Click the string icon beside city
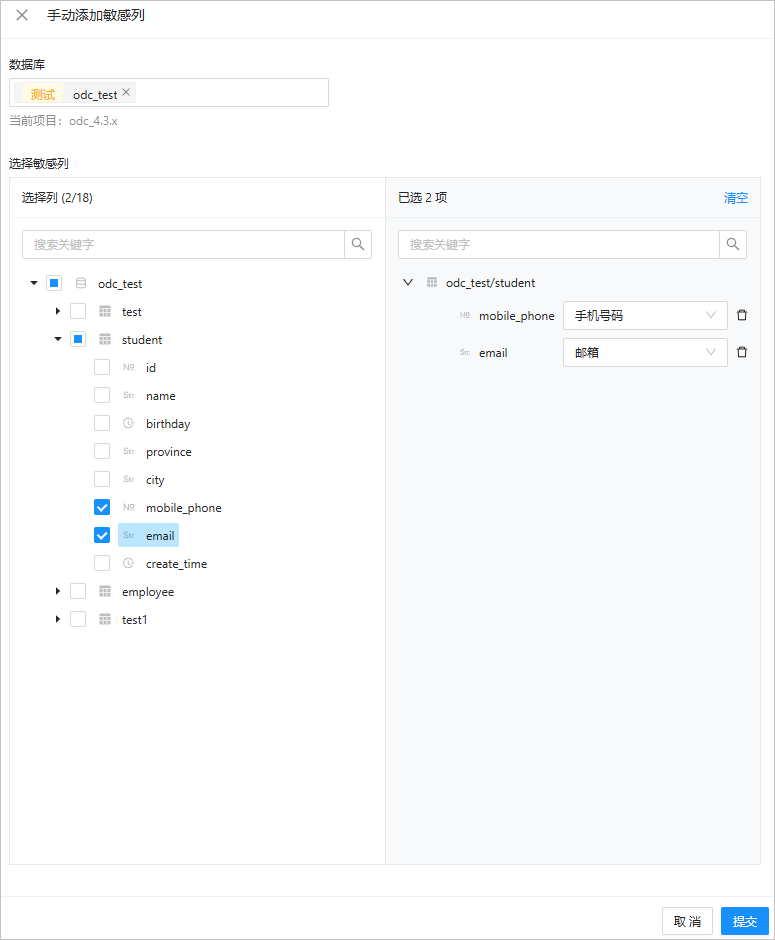The width and height of the screenshot is (775, 940). point(129,479)
